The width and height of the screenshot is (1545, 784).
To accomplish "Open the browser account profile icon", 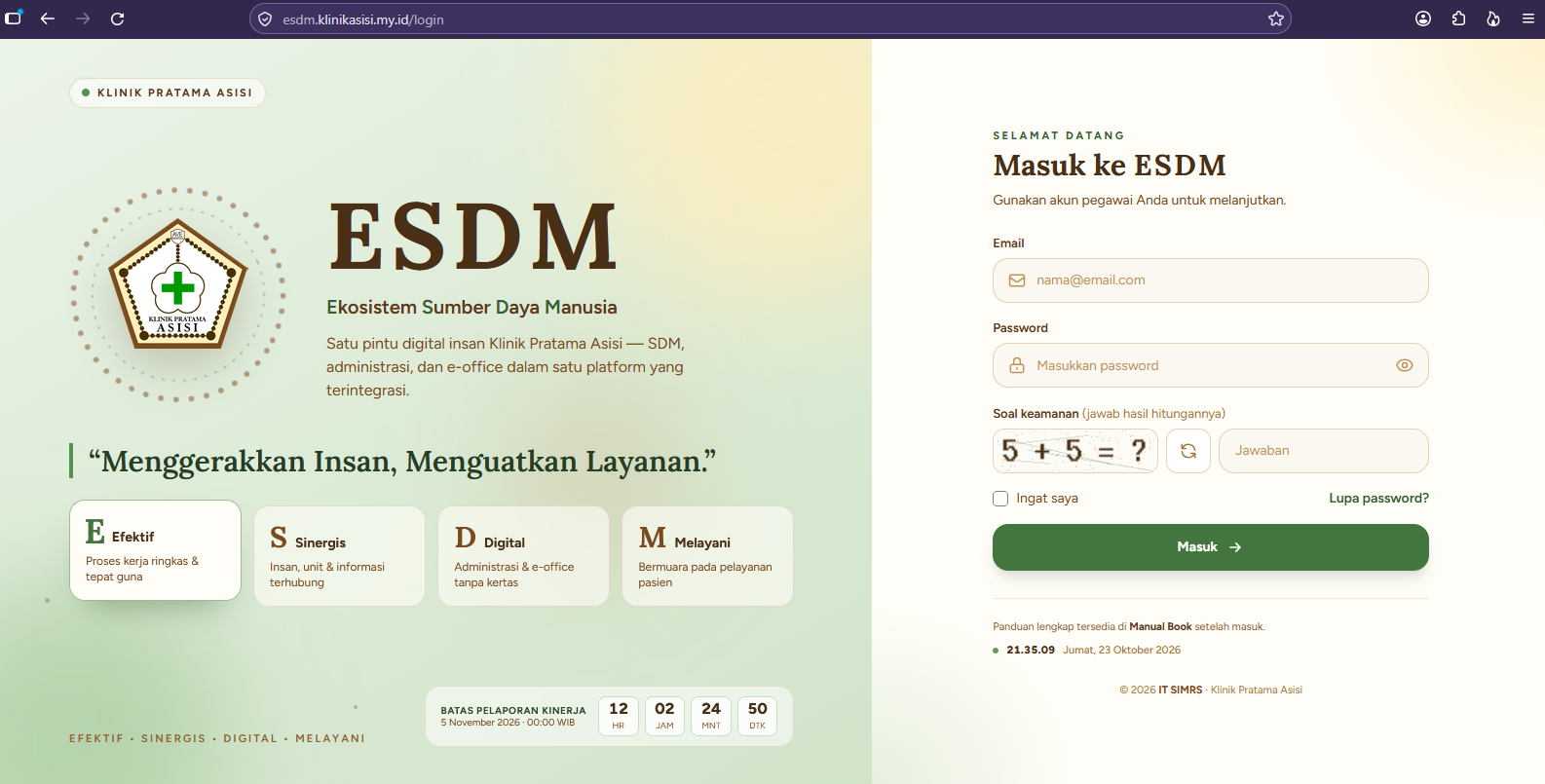I will click(x=1423, y=19).
